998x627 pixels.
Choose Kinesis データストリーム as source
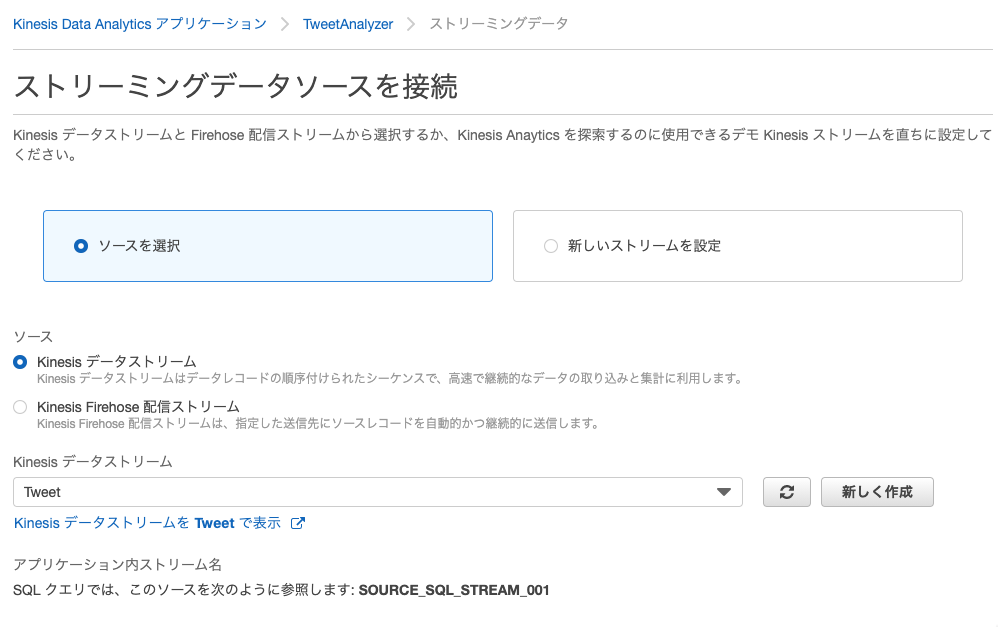[20, 362]
